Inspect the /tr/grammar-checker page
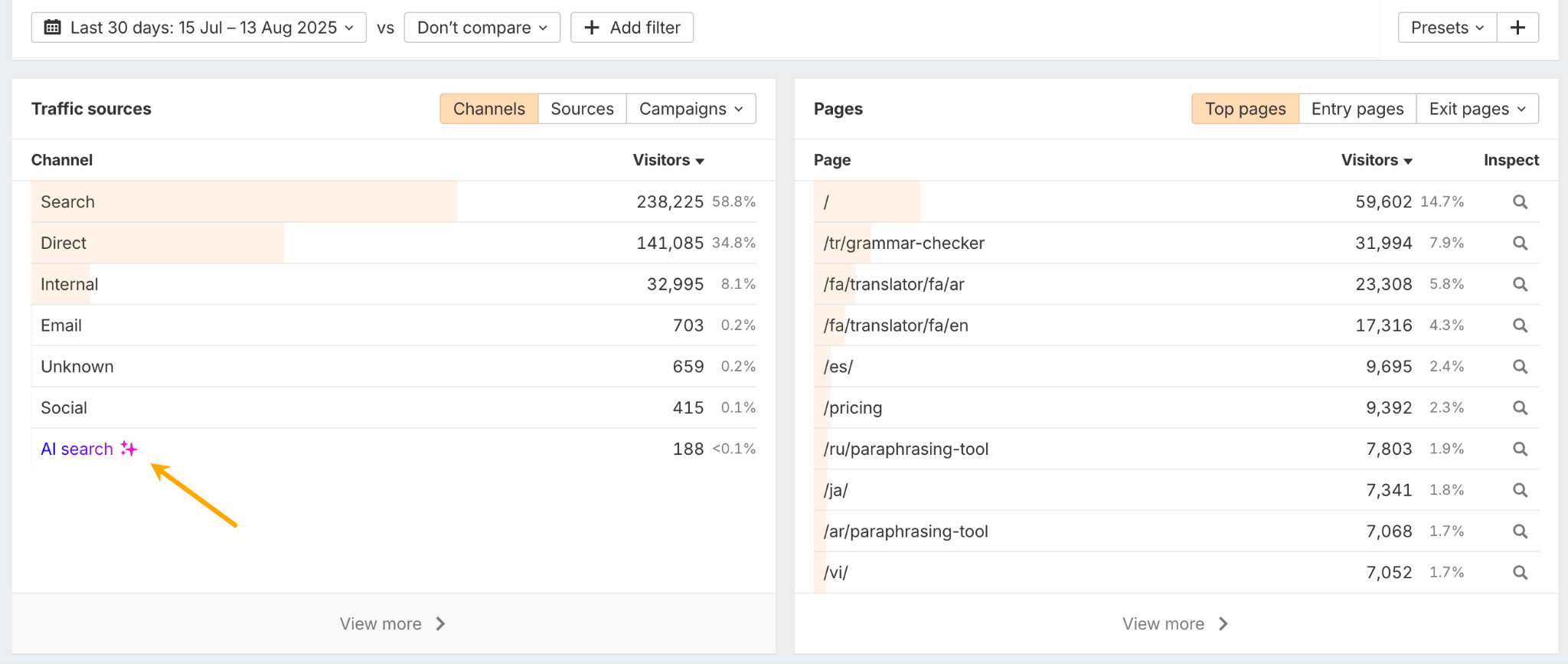Viewport: 1568px width, 664px height. 1520,244
